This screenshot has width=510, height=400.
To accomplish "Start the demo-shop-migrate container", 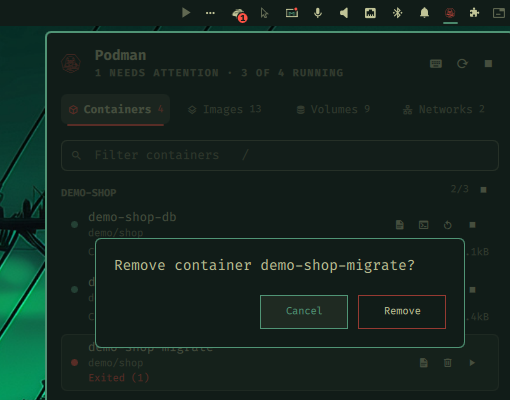I will [472, 362].
